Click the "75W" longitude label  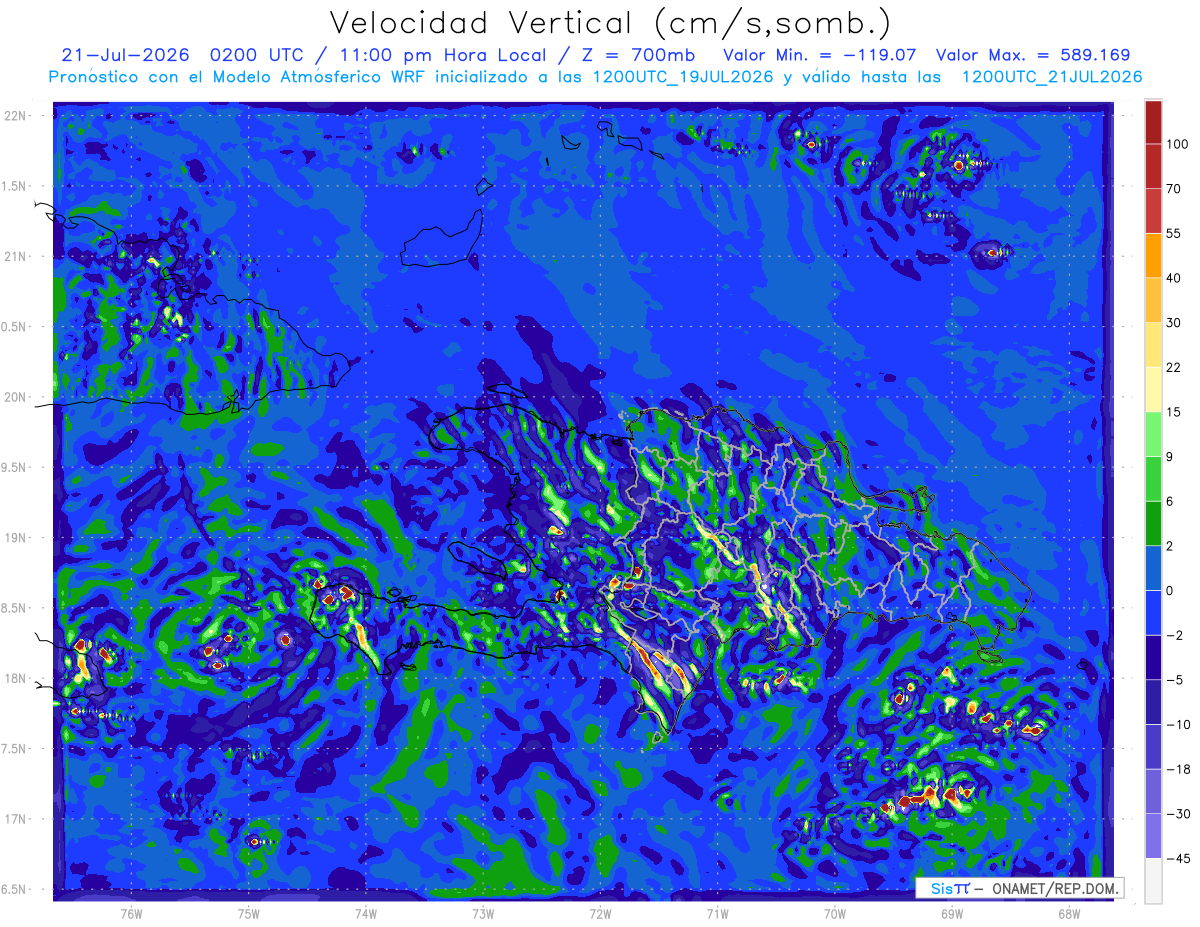click(249, 913)
